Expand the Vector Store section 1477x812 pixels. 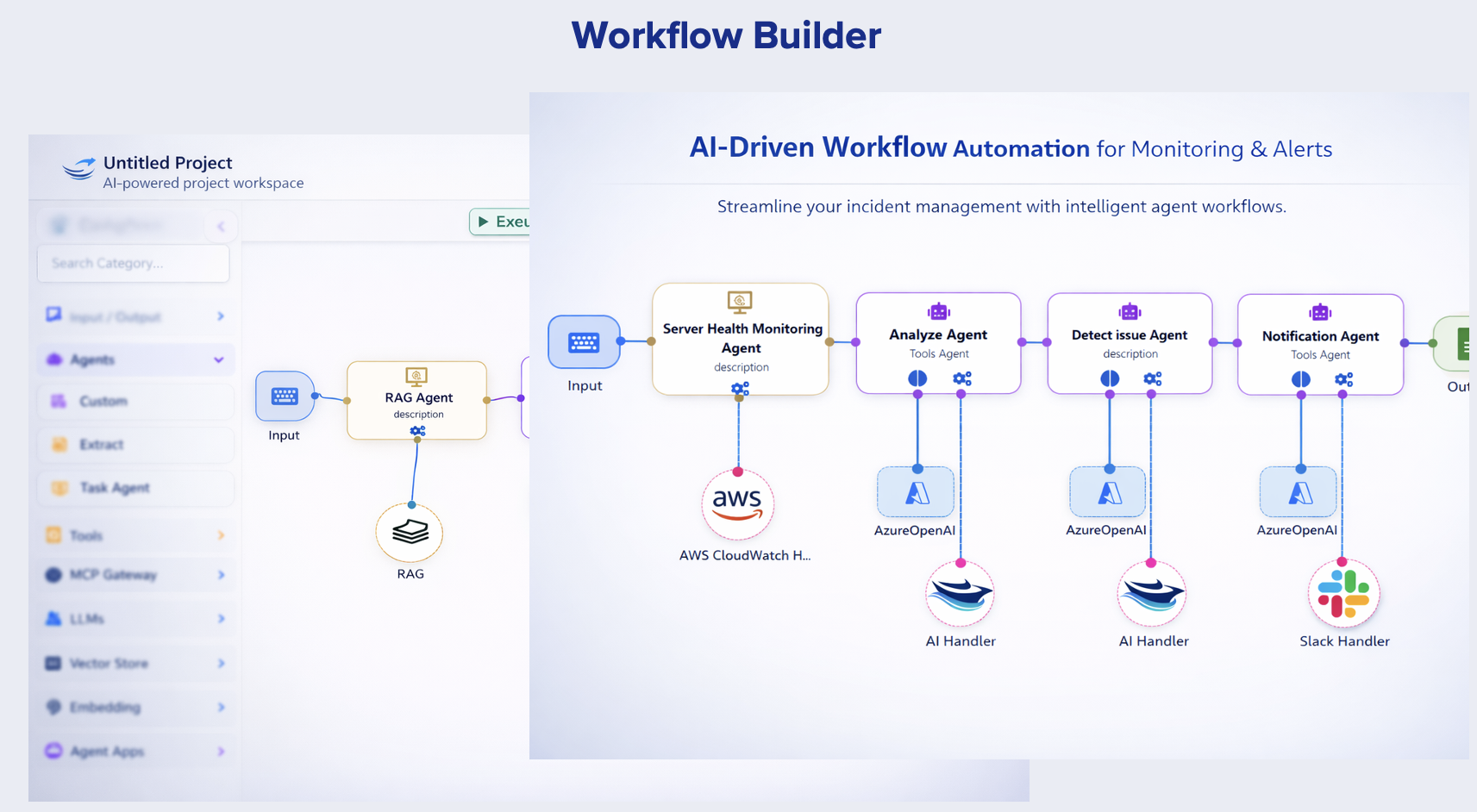[x=135, y=663]
